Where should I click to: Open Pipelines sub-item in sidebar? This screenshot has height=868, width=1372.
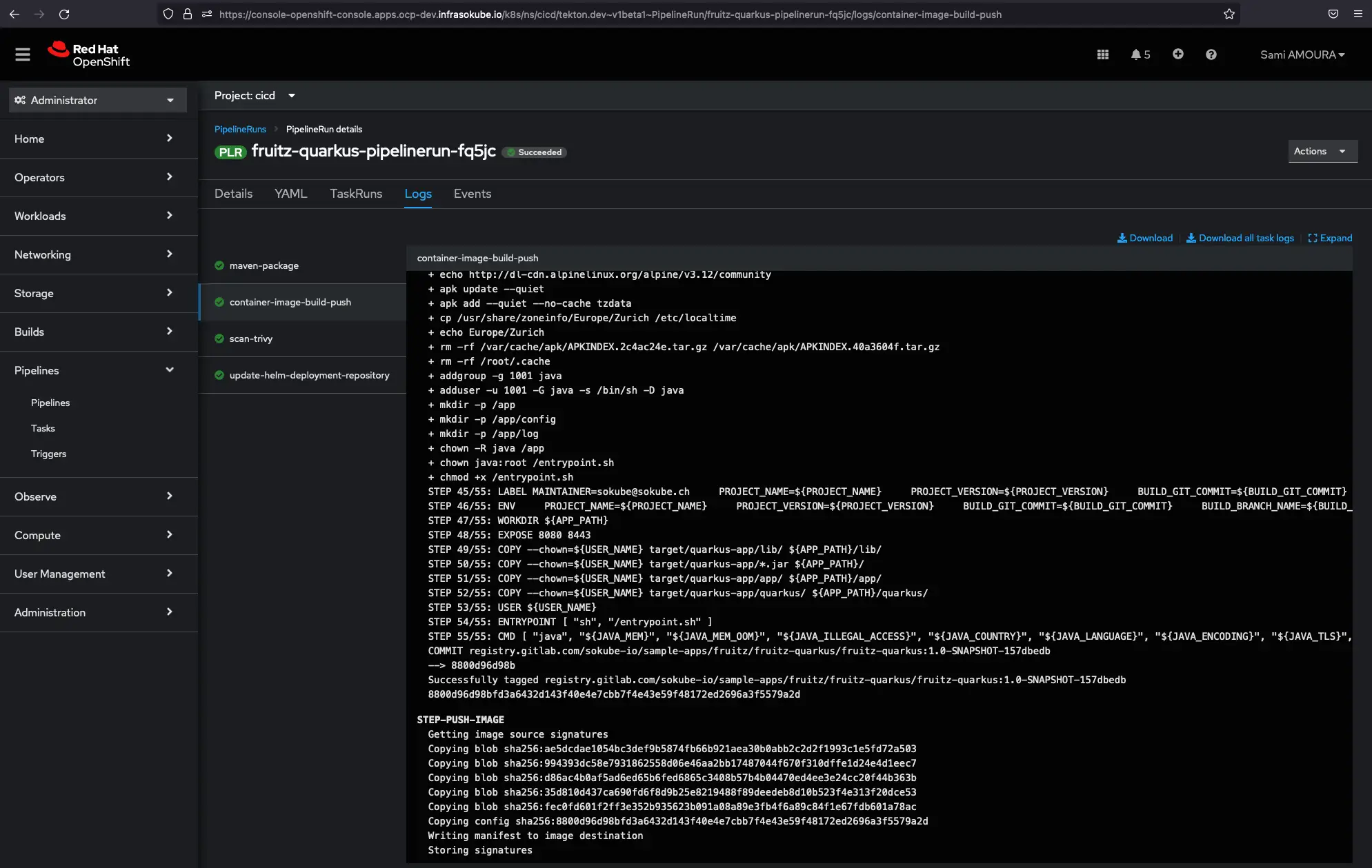(50, 403)
